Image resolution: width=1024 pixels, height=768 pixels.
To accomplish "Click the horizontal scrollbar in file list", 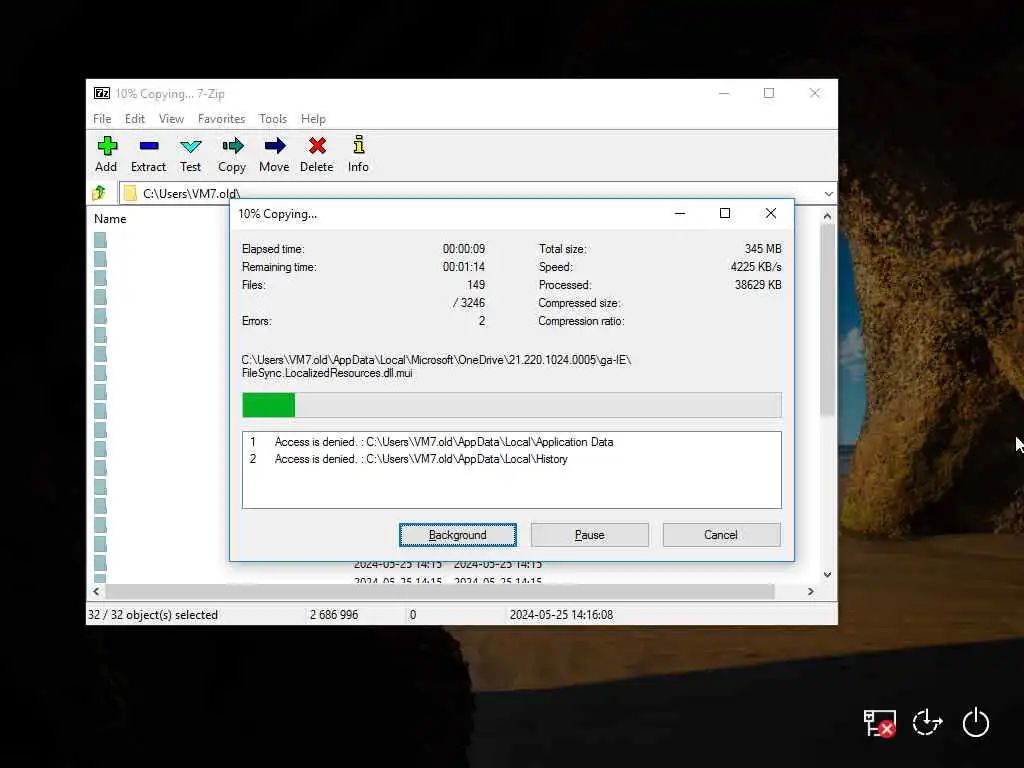I will (x=440, y=592).
